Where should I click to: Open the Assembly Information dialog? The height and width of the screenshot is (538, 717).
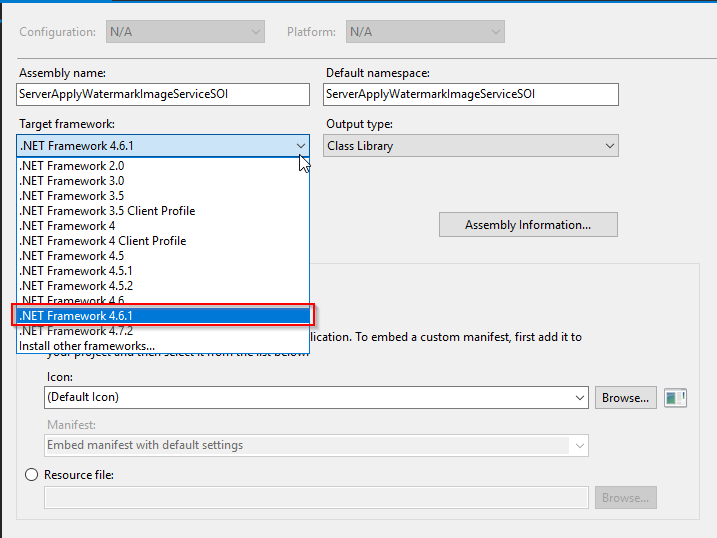coord(528,224)
